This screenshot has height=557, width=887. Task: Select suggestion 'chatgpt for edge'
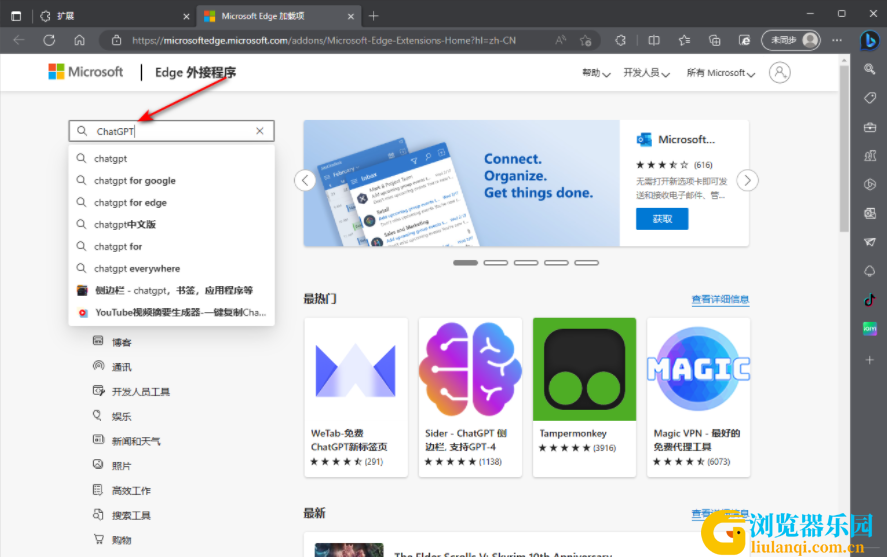point(171,202)
